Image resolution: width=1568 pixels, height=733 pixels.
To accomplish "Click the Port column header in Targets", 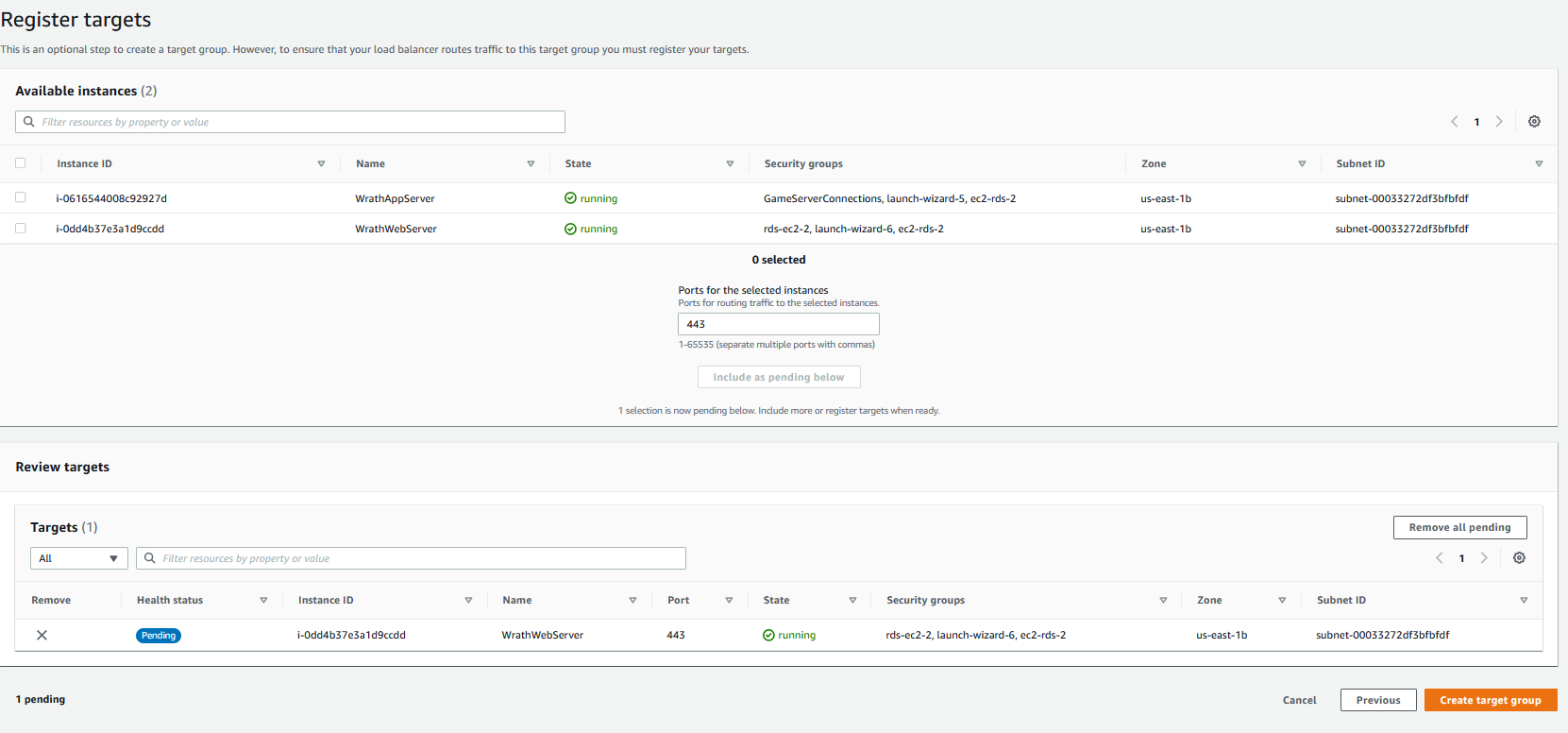I will [678, 601].
